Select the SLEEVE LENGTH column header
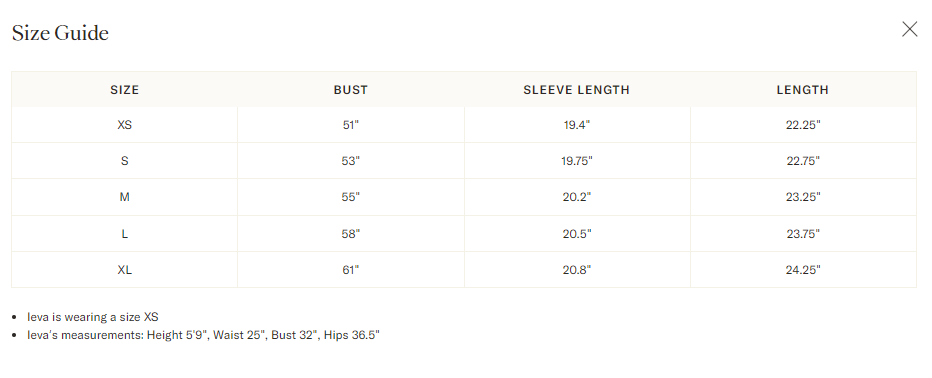Screen dimensions: 932x378 (577, 90)
